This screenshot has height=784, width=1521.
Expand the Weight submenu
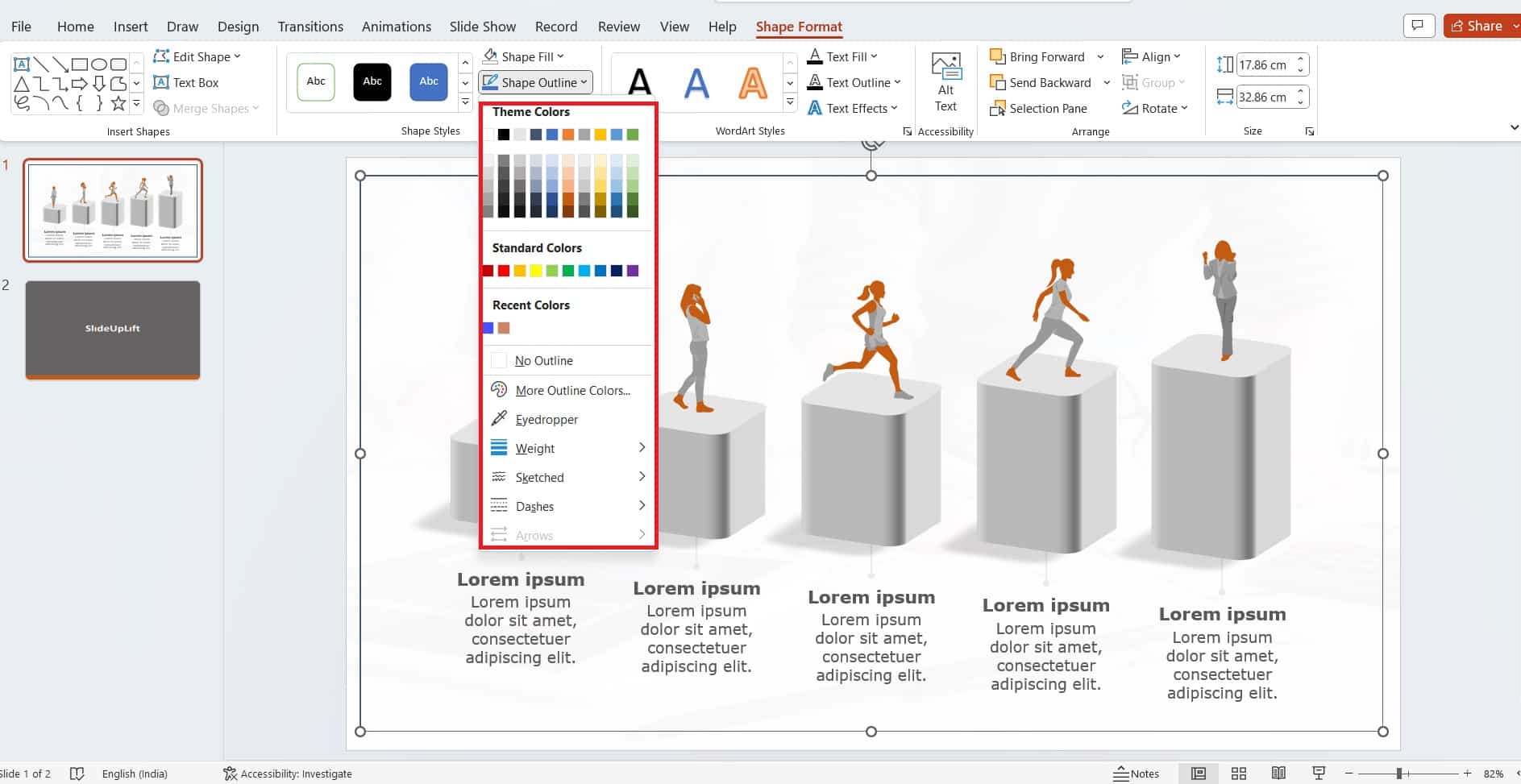pyautogui.click(x=534, y=448)
